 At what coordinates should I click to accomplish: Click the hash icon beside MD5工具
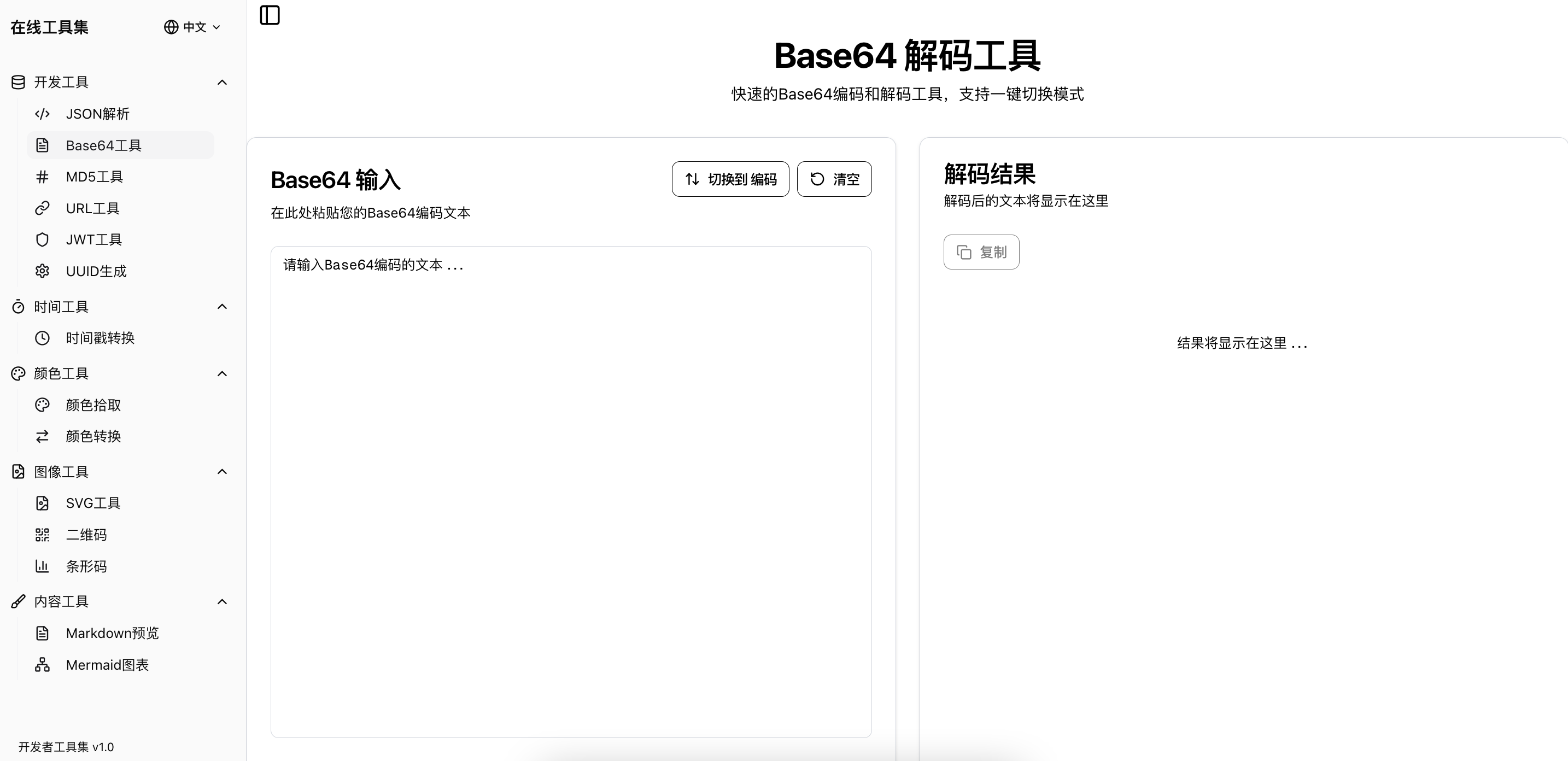(42, 177)
